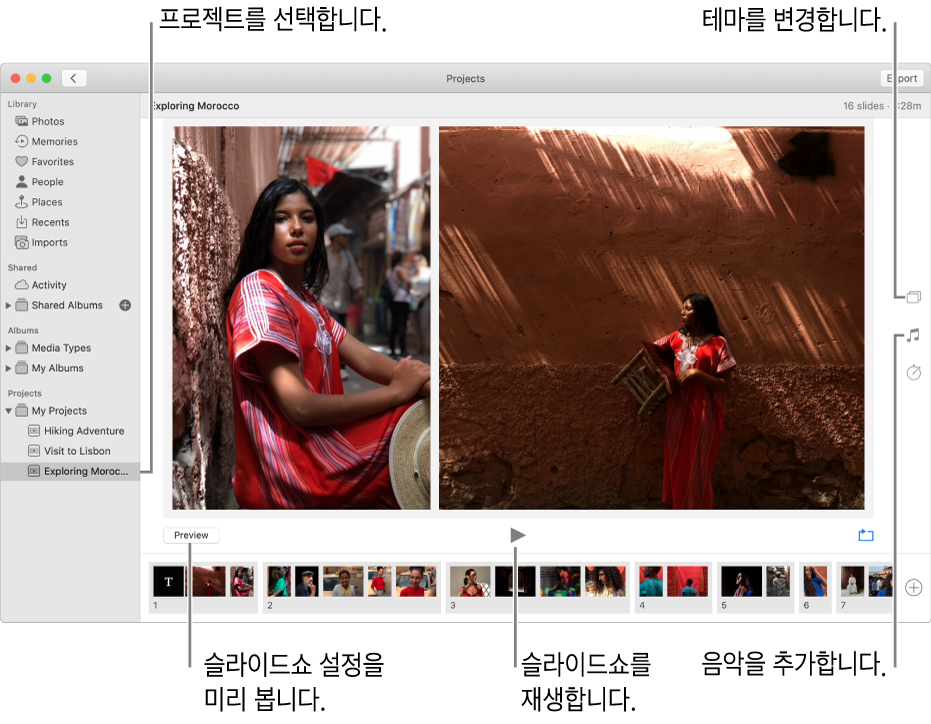This screenshot has width=931, height=724.
Task: Select slide group 4 in the filmstrip
Action: (x=673, y=587)
